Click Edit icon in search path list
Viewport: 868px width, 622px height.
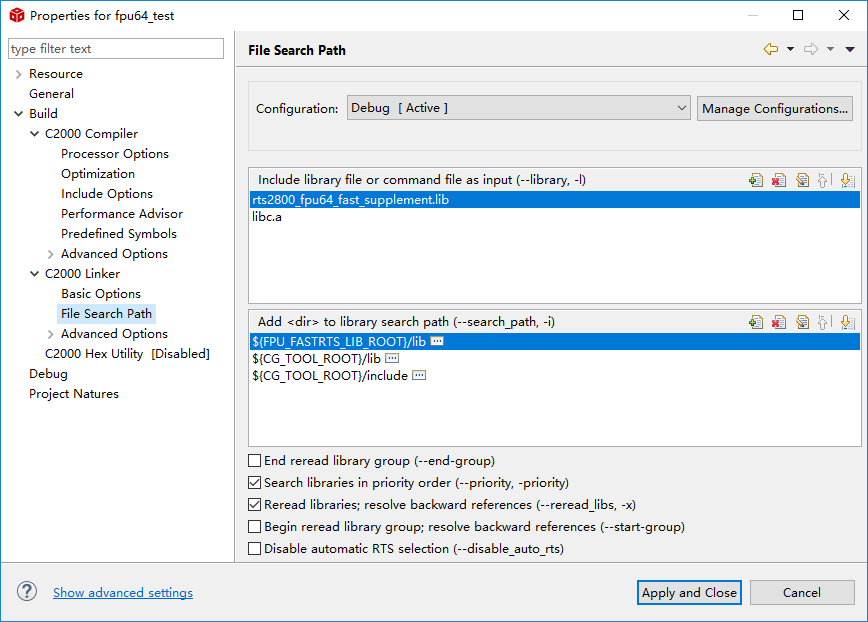tap(802, 322)
